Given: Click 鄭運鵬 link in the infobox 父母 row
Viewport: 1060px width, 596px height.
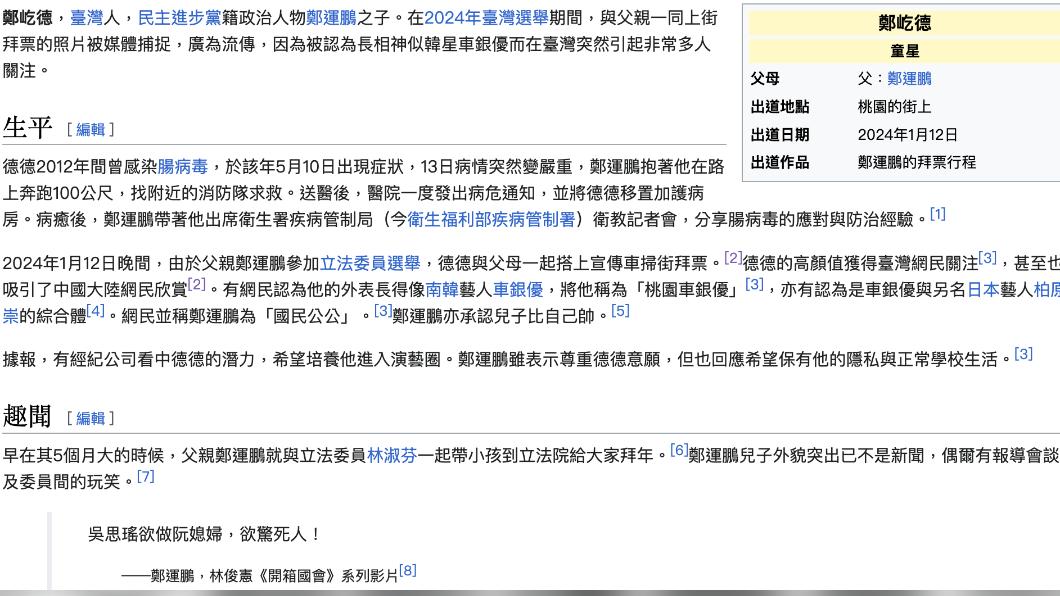Looking at the screenshot, I should [x=909, y=79].
